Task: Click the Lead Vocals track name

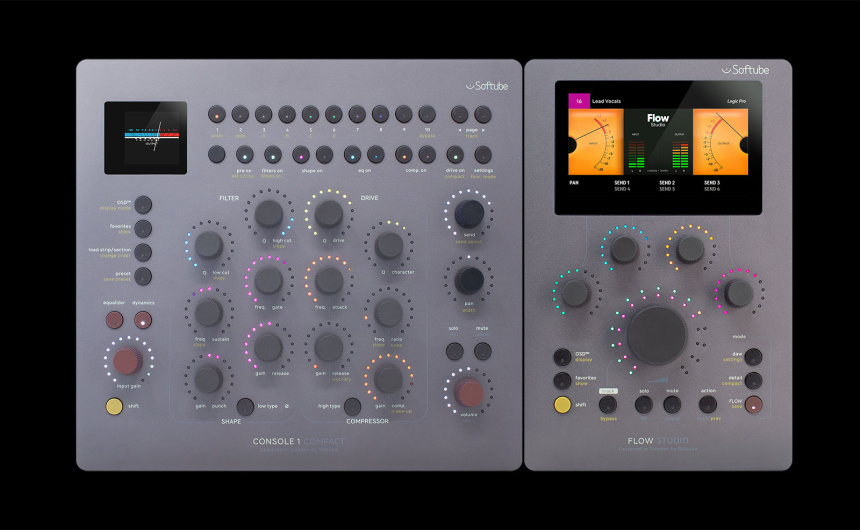Action: 607,102
